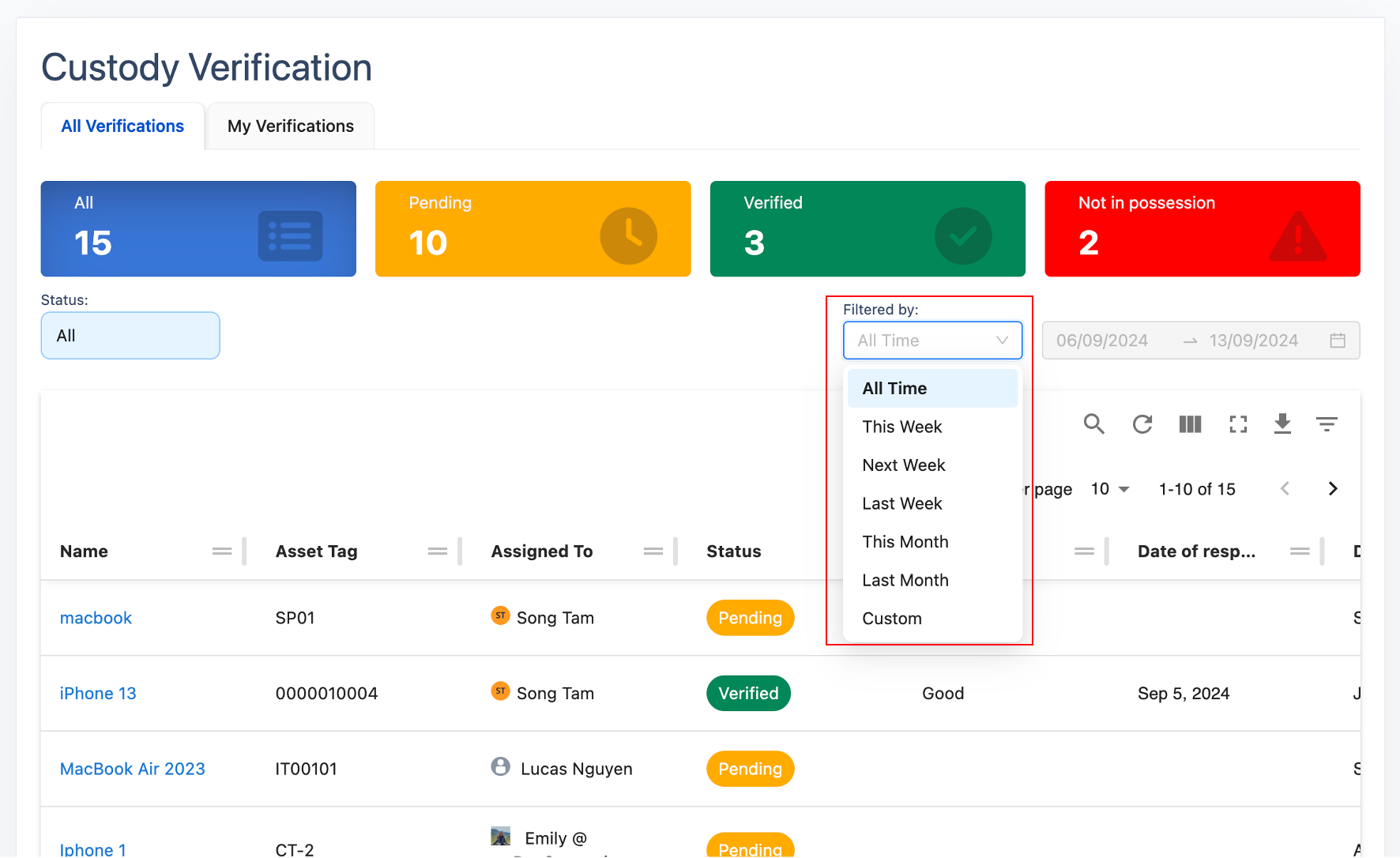Open the MacBook Air 2023 link
Image resolution: width=1400 pixels, height=858 pixels.
(x=132, y=769)
